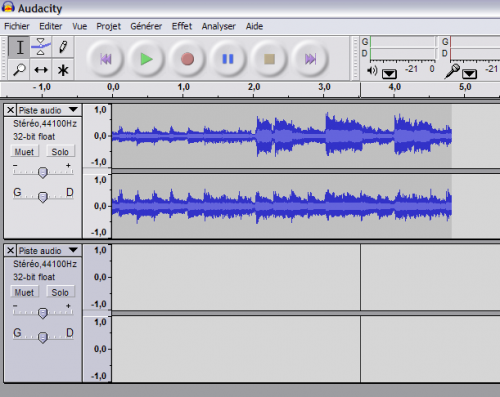Open output meter dropdown beside speaker
The height and width of the screenshot is (397, 500).
[x=389, y=73]
